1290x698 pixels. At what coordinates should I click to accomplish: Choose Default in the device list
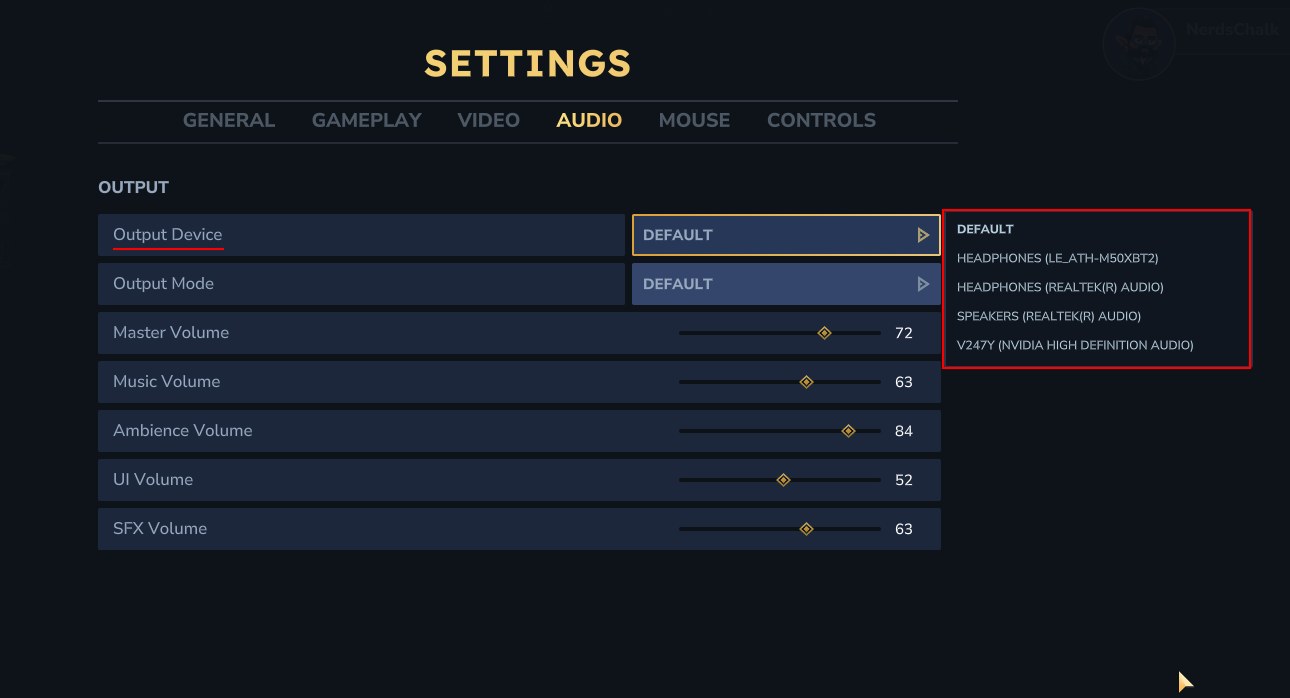985,229
